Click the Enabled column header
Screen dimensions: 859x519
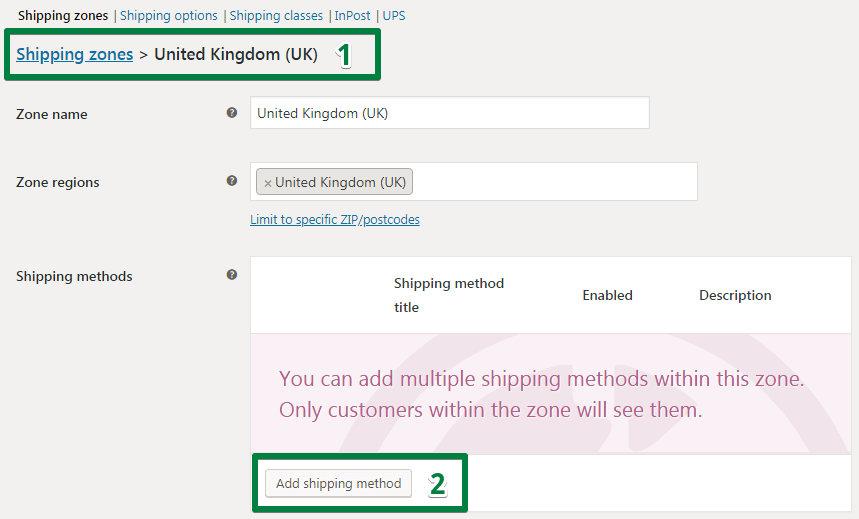coord(607,295)
